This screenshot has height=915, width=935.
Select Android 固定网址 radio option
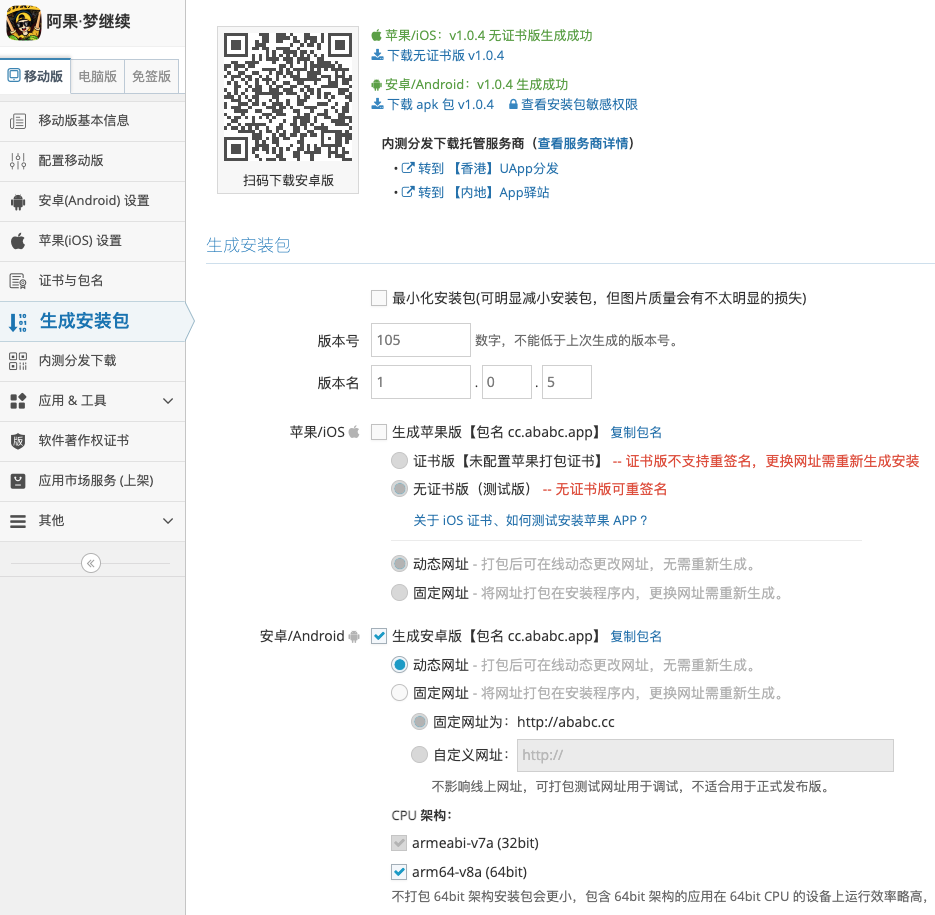(400, 693)
